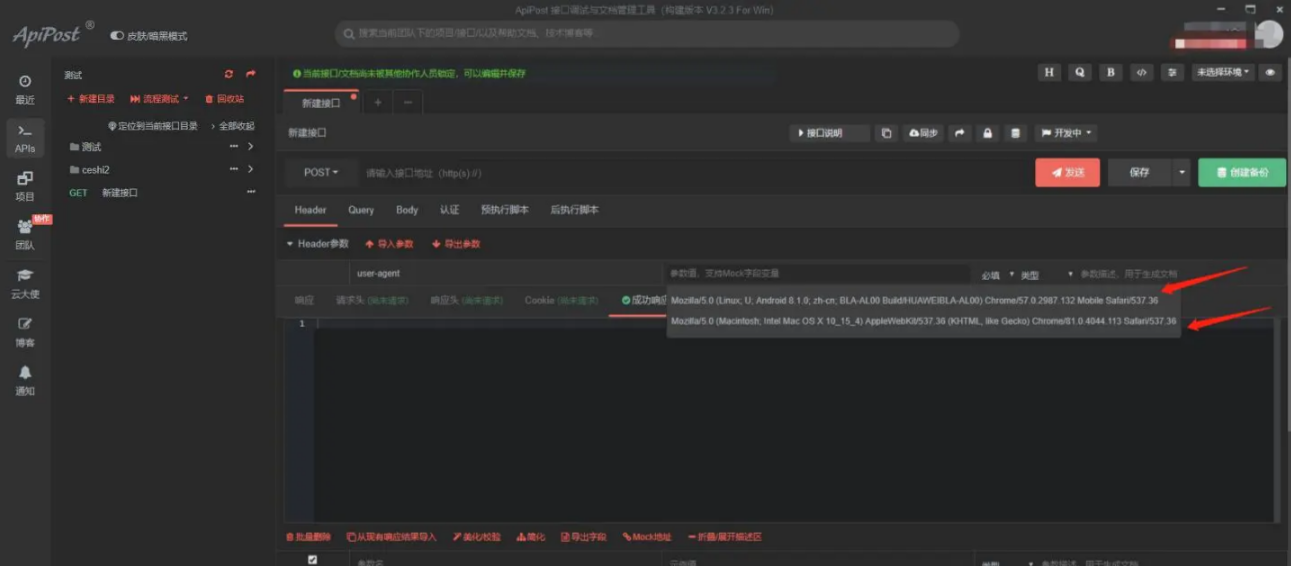Viewport: 1291px width, 566px height.
Task: Open more options for 测试 folder
Action: (234, 147)
